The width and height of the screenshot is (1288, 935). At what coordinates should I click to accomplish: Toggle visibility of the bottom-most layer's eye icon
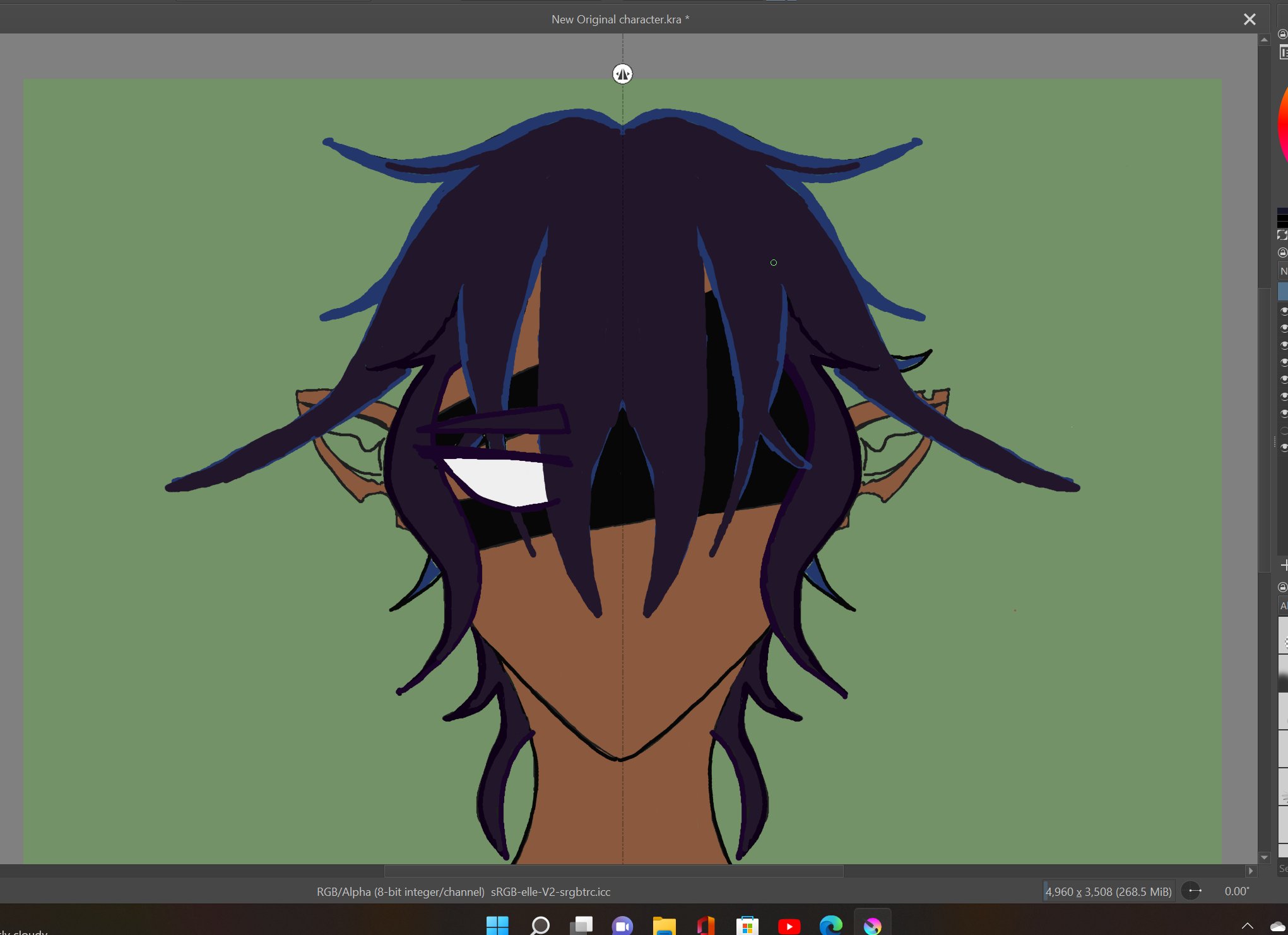[x=1284, y=447]
